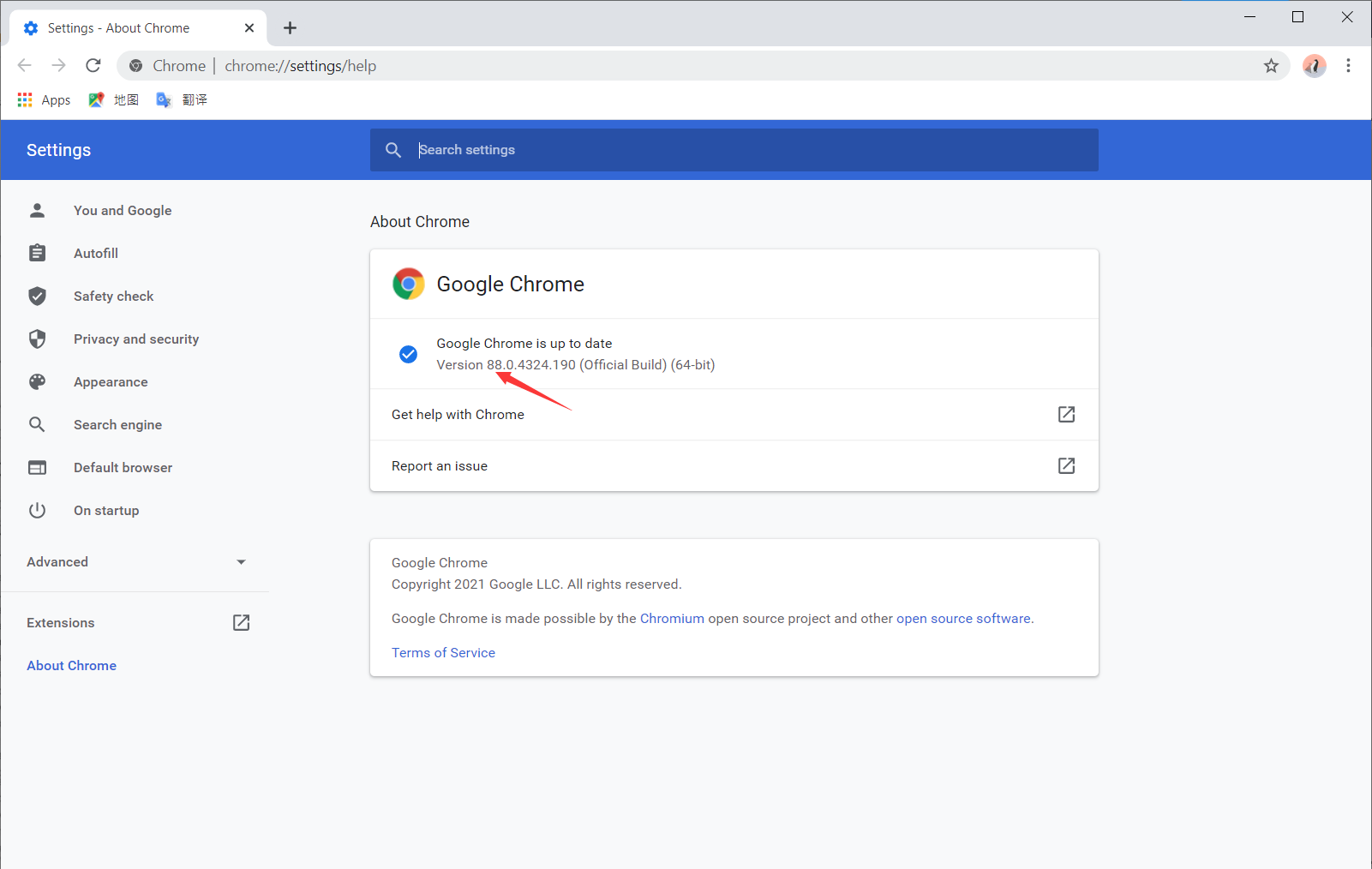
Task: Click the external-link icon for Report an issue
Action: tap(1066, 465)
